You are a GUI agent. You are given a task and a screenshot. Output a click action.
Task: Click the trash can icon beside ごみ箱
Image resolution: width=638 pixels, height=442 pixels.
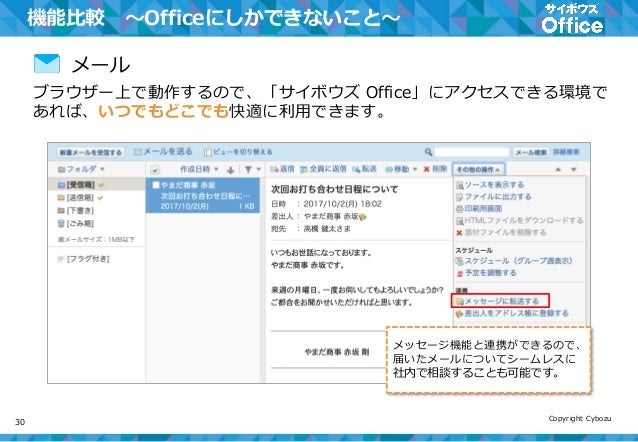click(61, 223)
